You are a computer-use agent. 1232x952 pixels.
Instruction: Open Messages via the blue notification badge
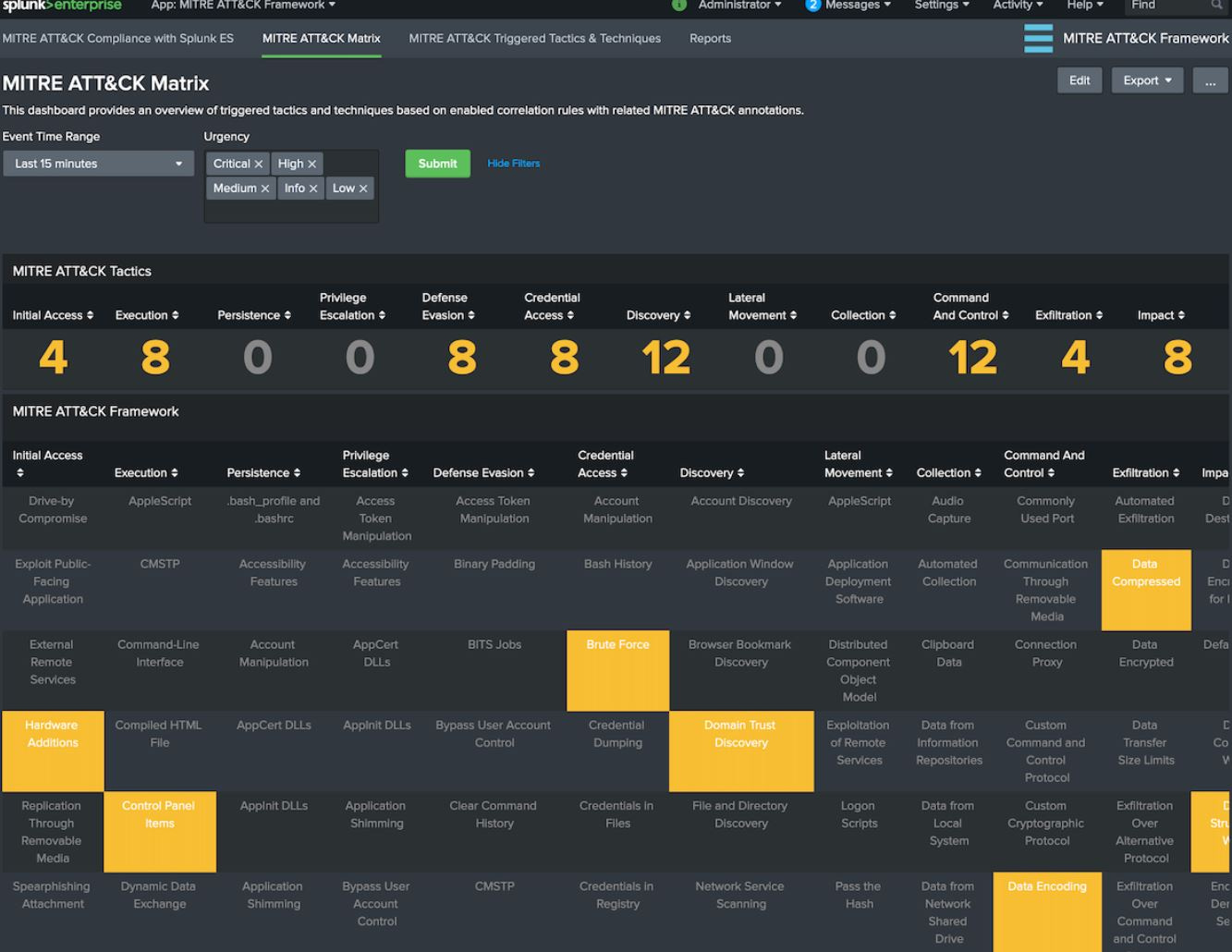[x=812, y=6]
